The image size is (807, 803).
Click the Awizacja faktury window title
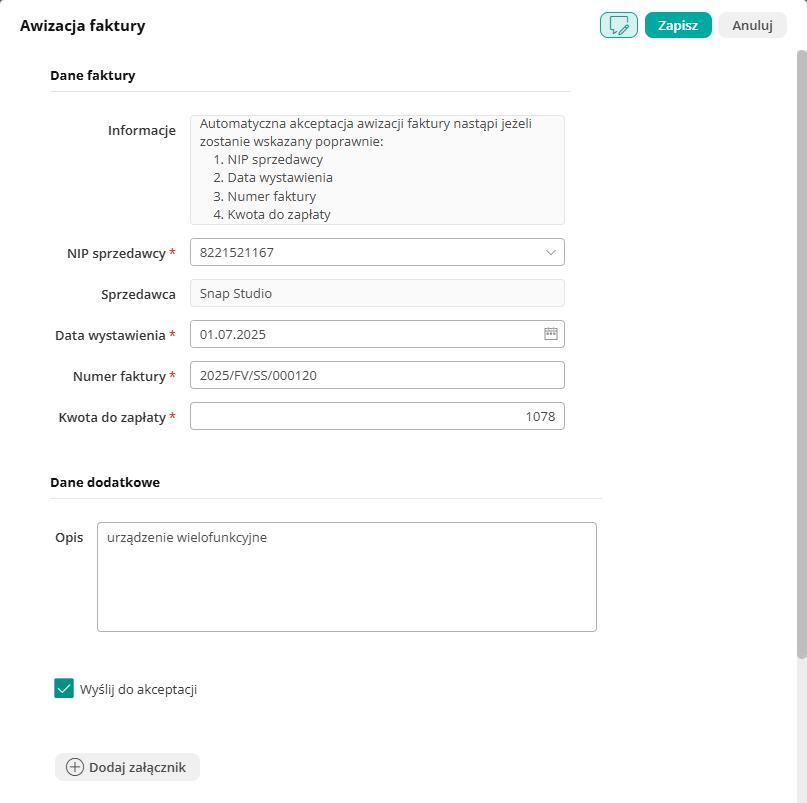(x=83, y=26)
